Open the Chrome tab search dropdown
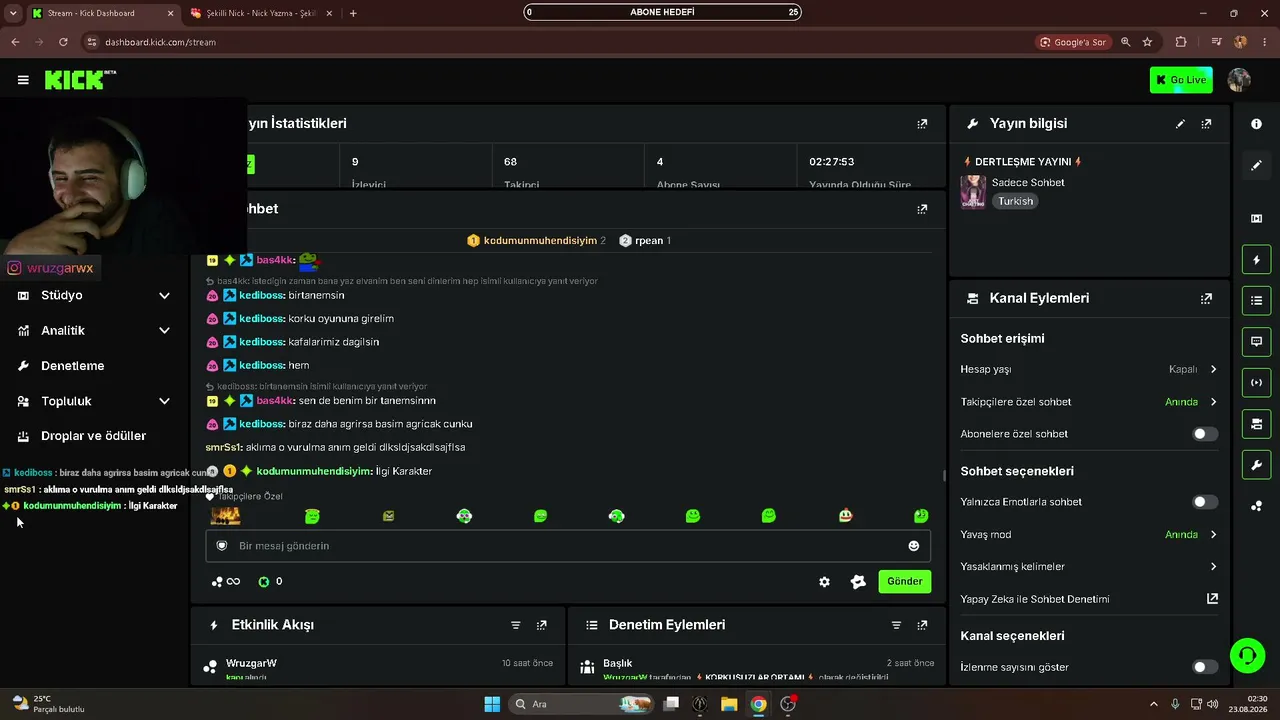This screenshot has width=1280, height=720. (x=13, y=13)
